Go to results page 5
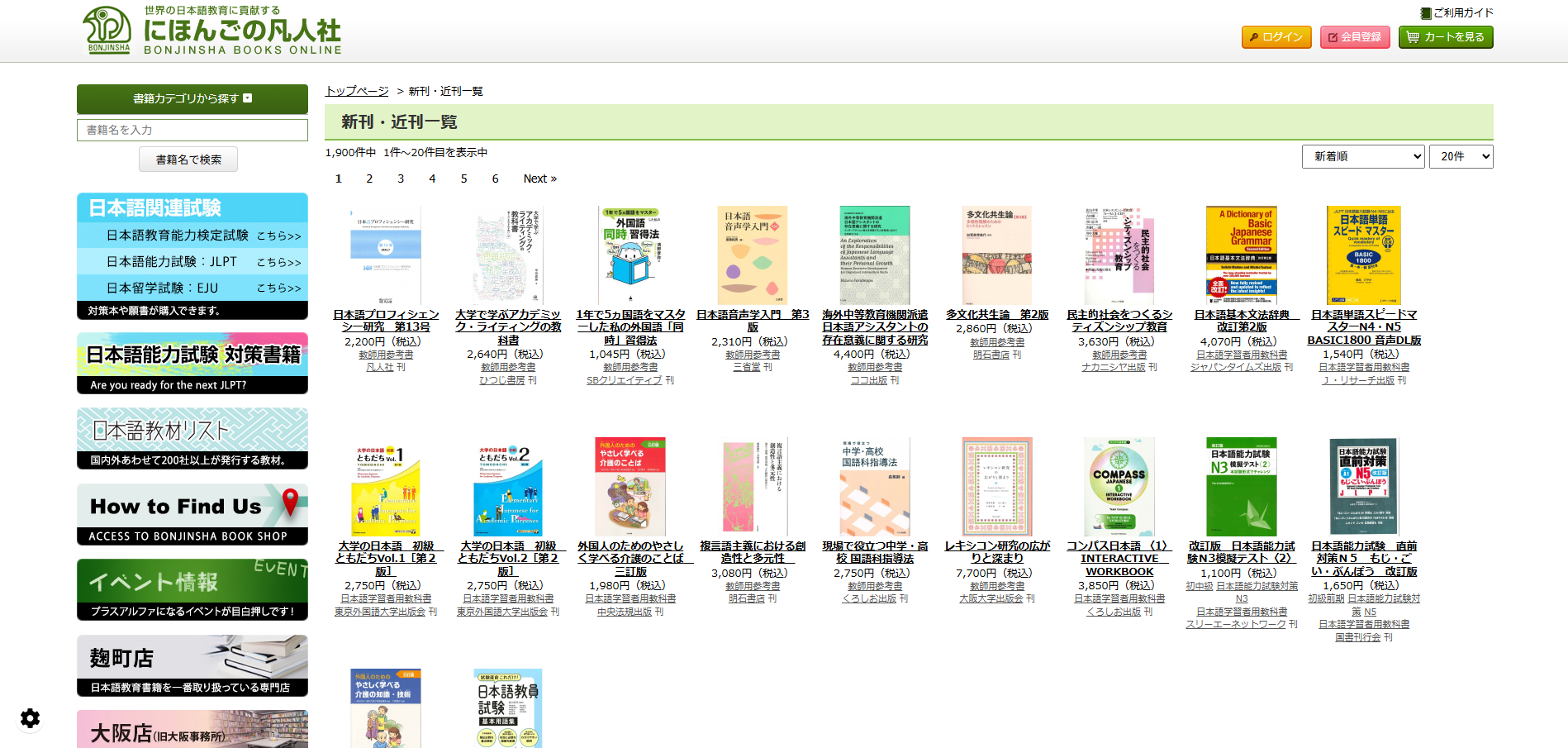This screenshot has height=748, width=1568. [463, 179]
